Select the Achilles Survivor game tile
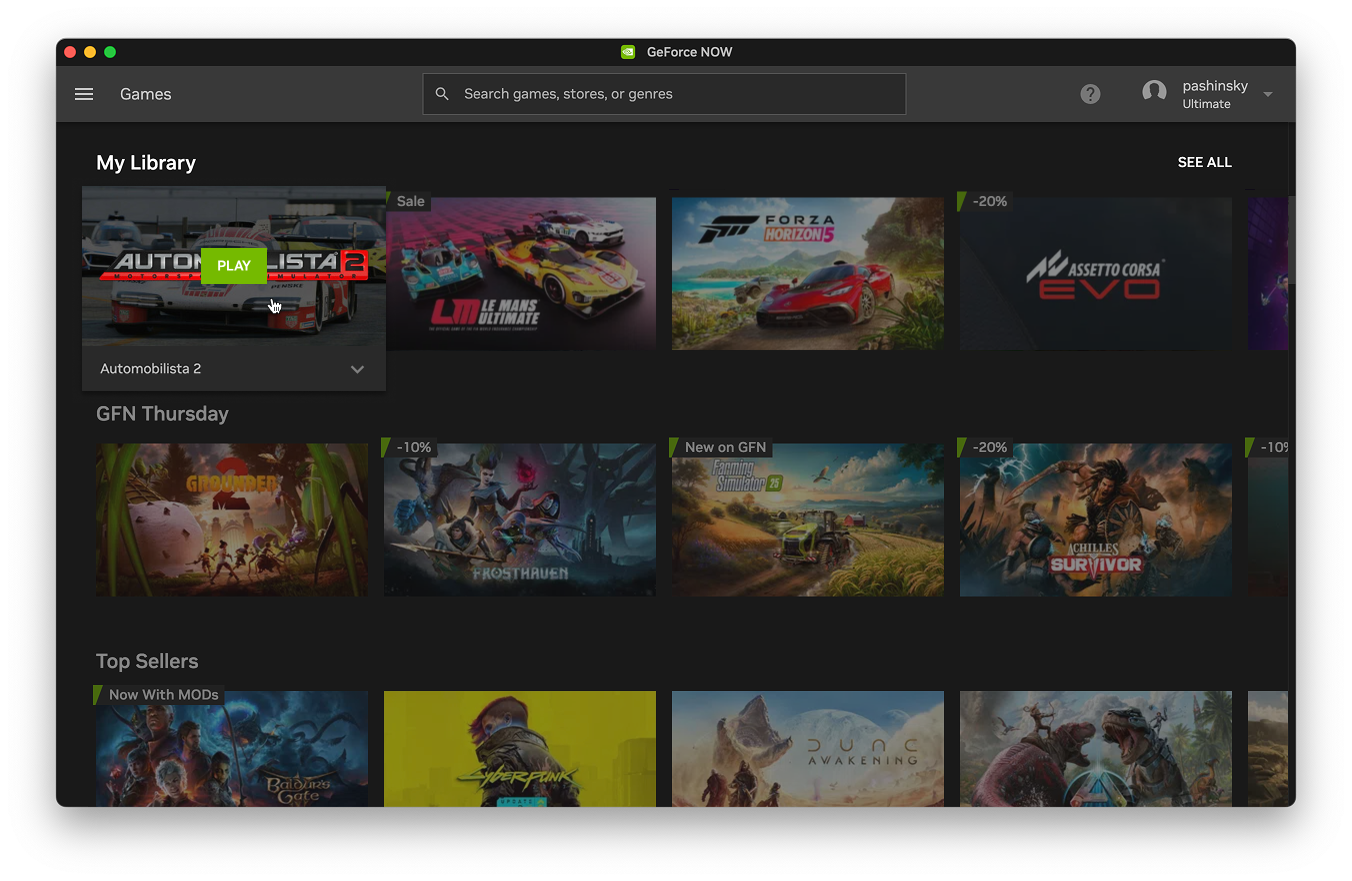 (x=1096, y=520)
